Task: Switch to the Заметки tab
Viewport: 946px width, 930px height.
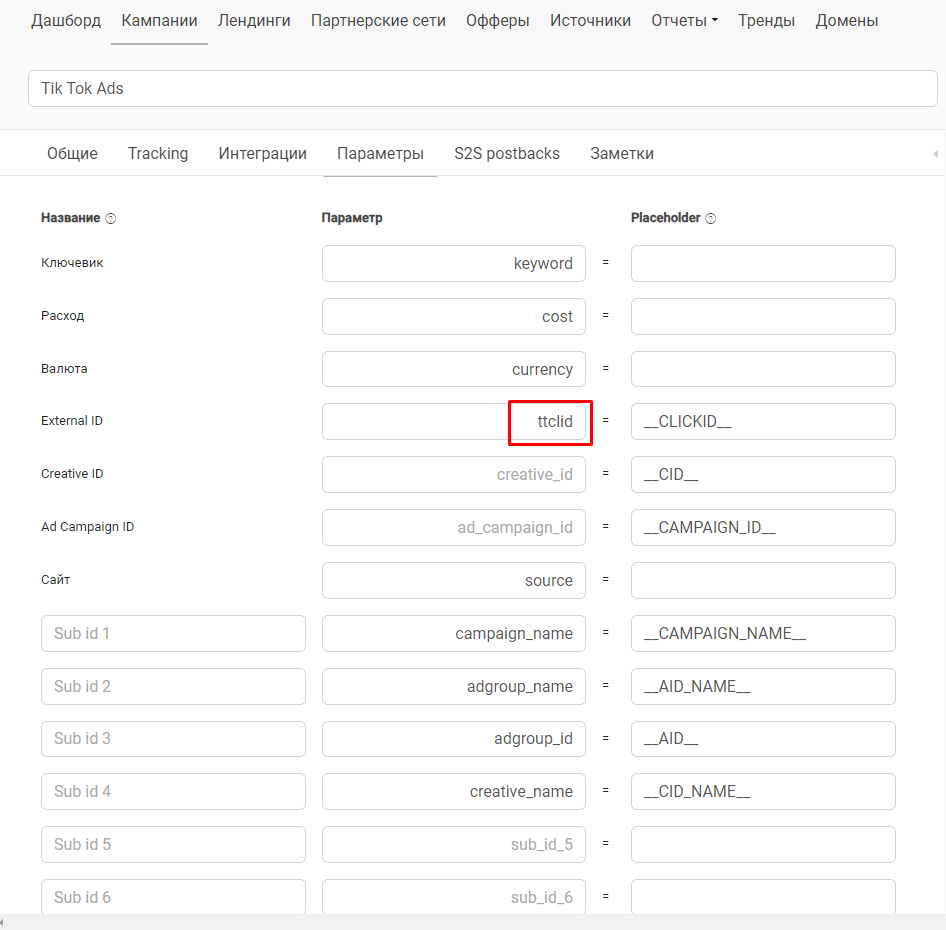Action: [622, 153]
